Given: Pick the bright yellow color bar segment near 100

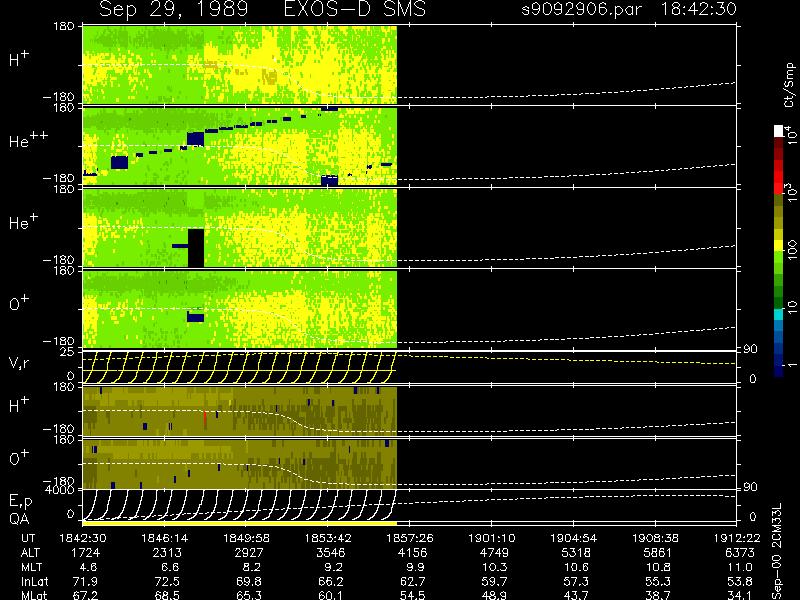Looking at the screenshot, I should 779,245.
